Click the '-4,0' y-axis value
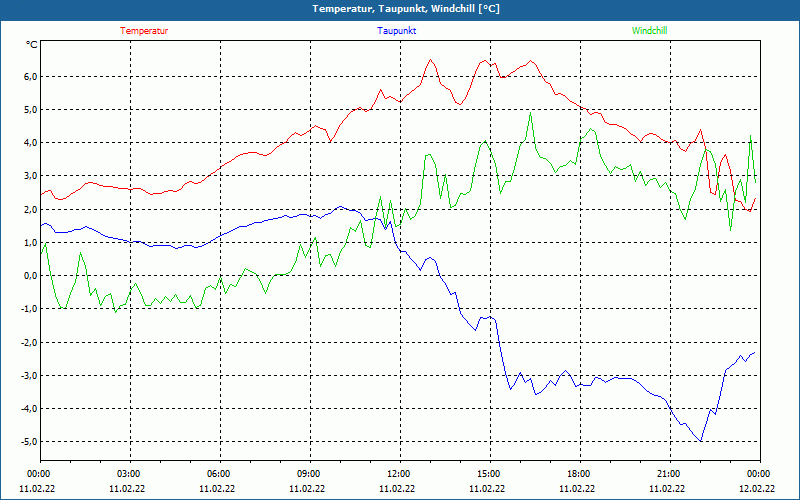 point(29,409)
